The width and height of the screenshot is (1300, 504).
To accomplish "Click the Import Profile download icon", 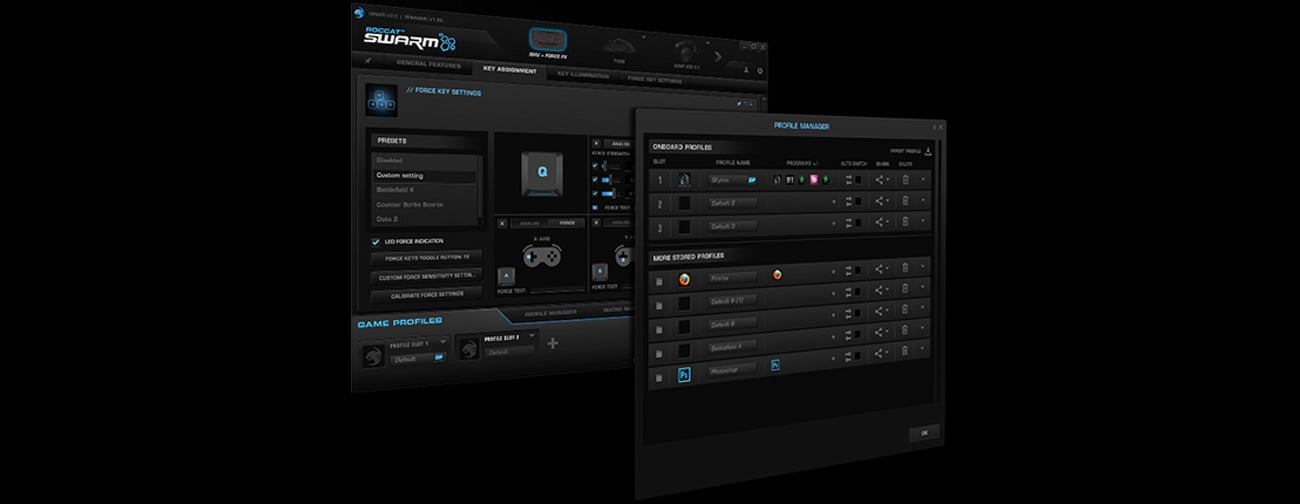I will click(928, 151).
